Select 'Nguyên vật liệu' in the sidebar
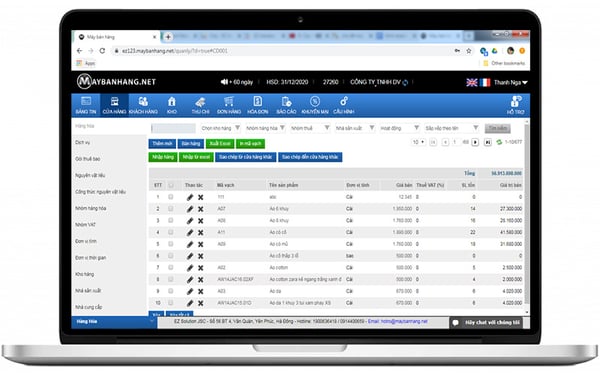 click(90, 175)
